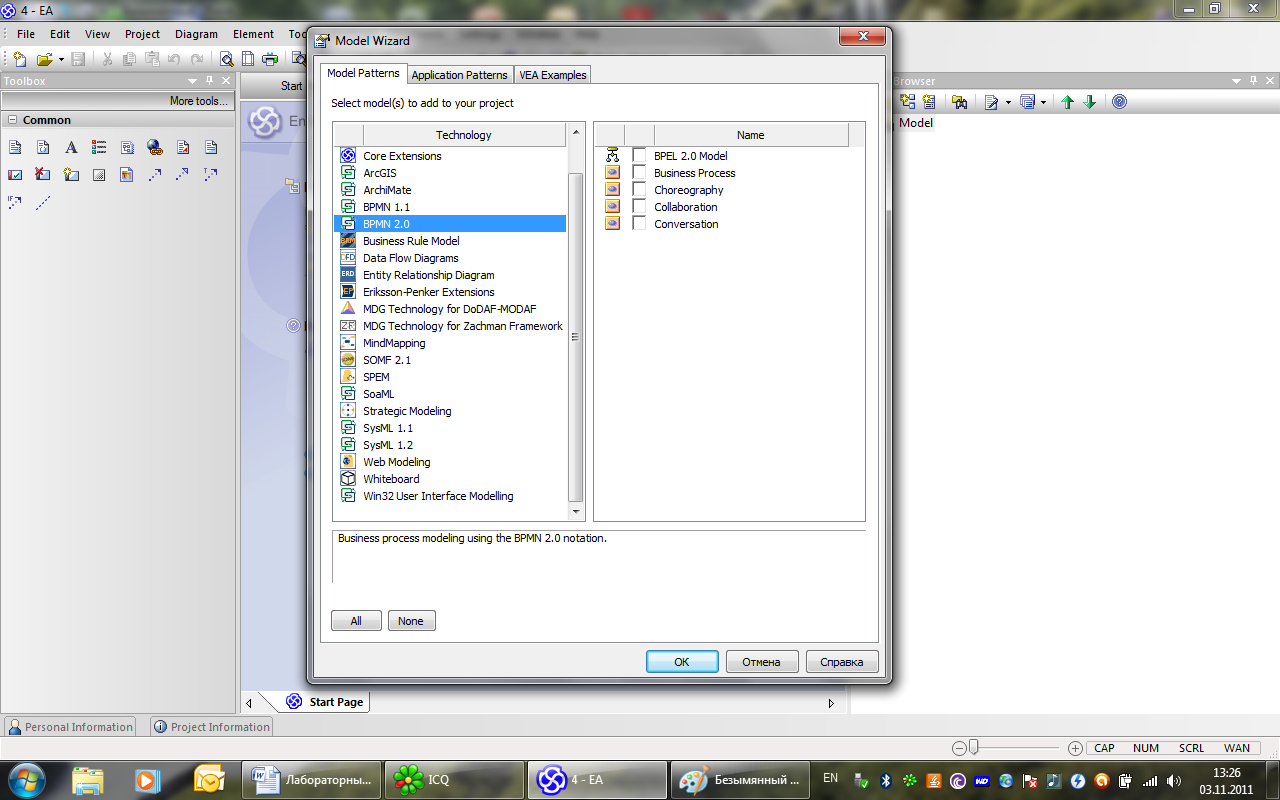Select the T dashed arrow connector tool

coord(211,174)
